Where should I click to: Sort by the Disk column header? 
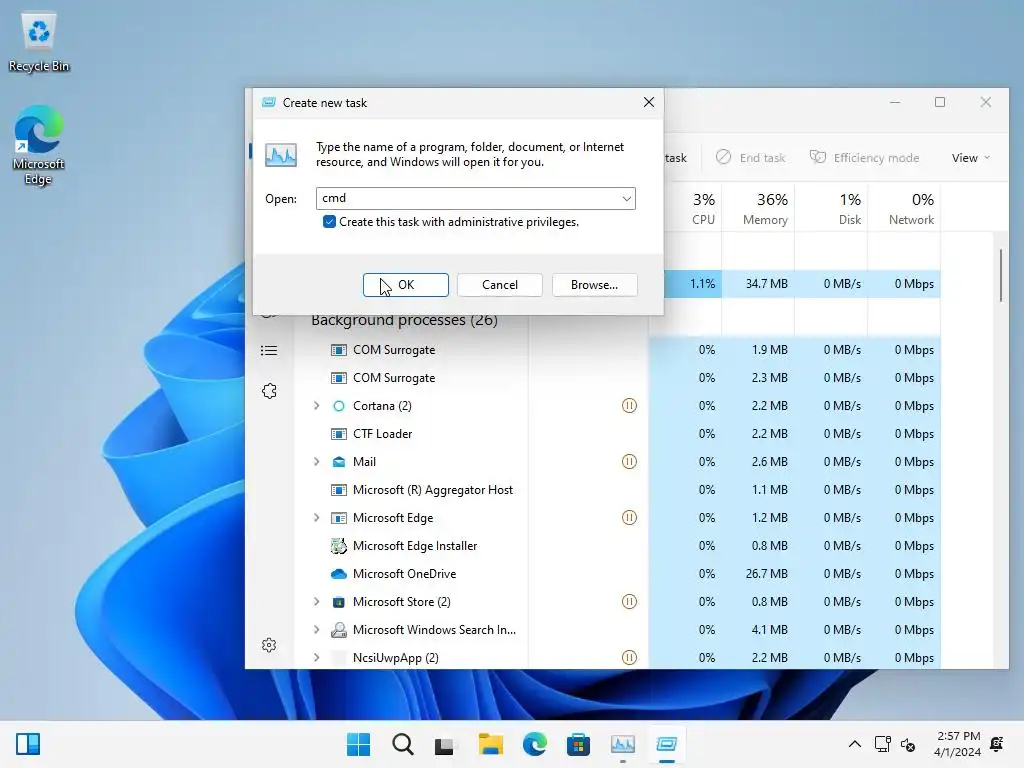(831, 208)
